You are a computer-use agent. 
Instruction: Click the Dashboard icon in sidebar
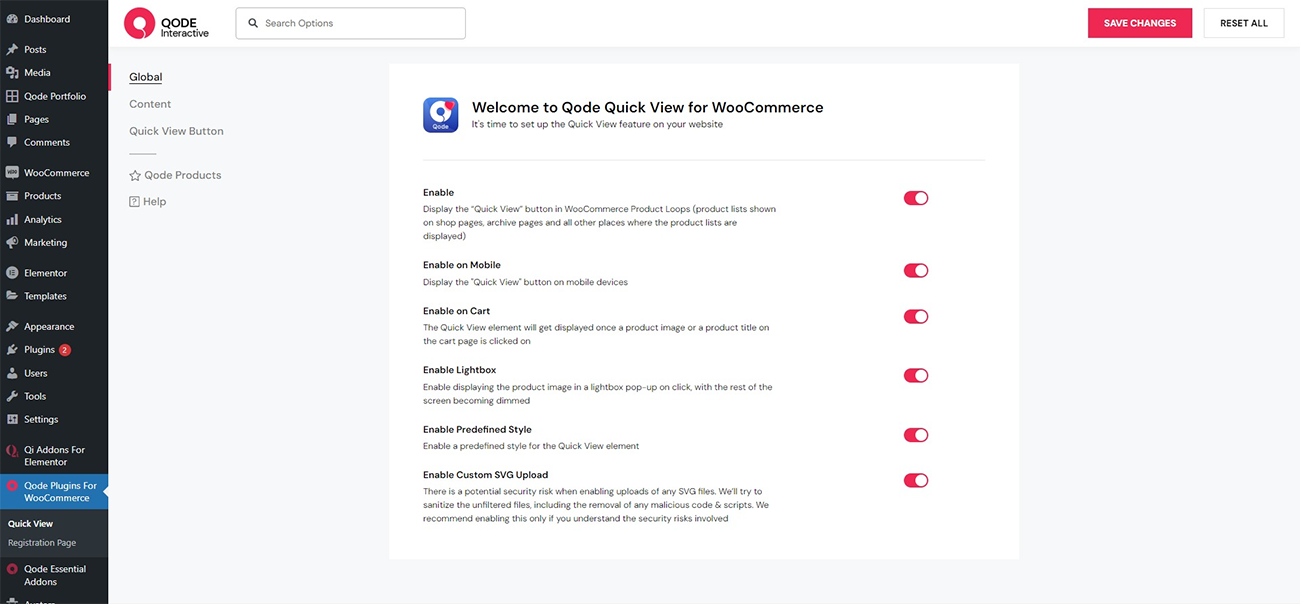12,19
